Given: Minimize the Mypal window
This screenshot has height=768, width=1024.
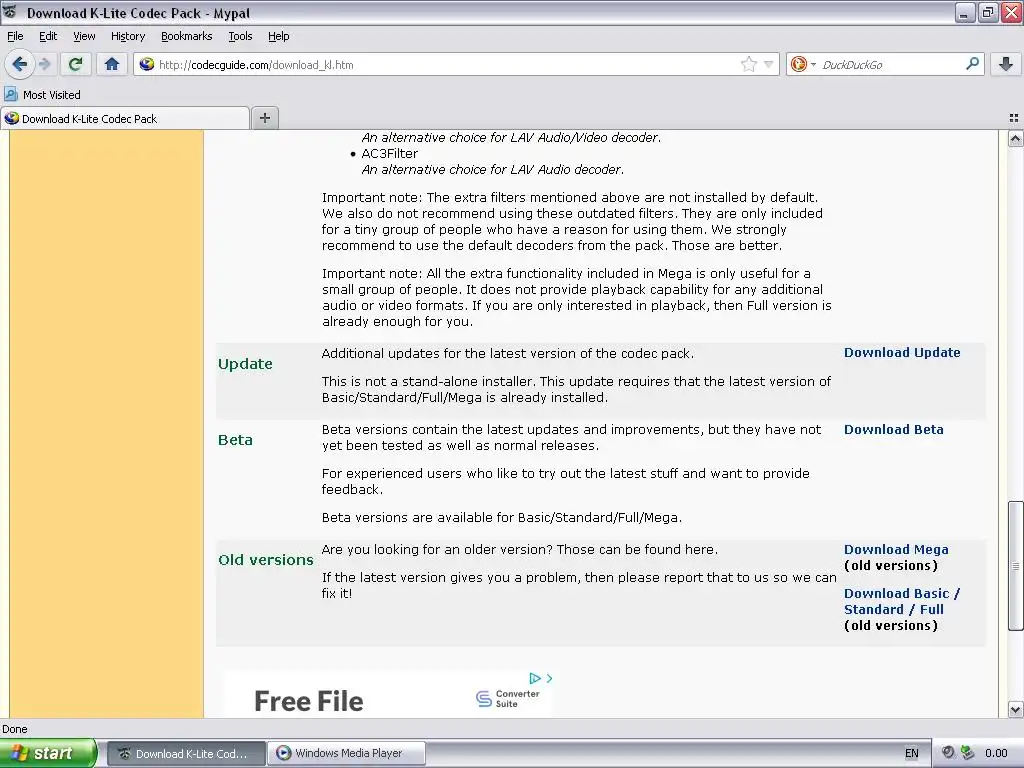Looking at the screenshot, I should [x=964, y=12].
